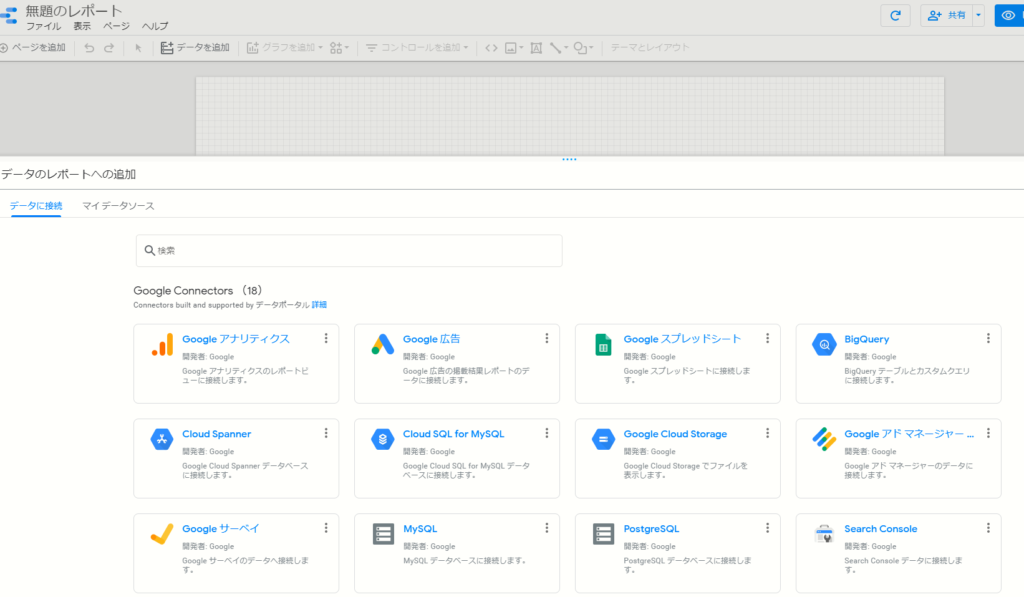Open Google サーベイ card options menu
Viewport: 1024px width, 597px height.
326,528
